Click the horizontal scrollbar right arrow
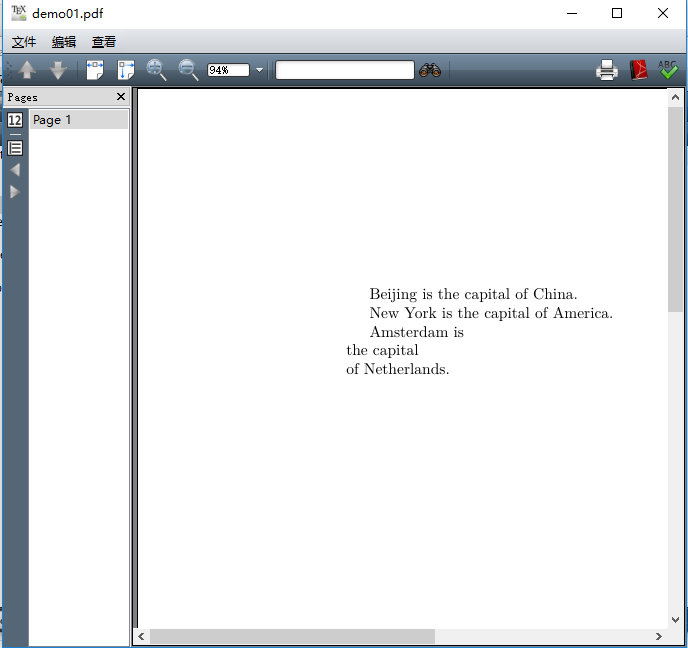688x648 pixels. click(x=659, y=637)
